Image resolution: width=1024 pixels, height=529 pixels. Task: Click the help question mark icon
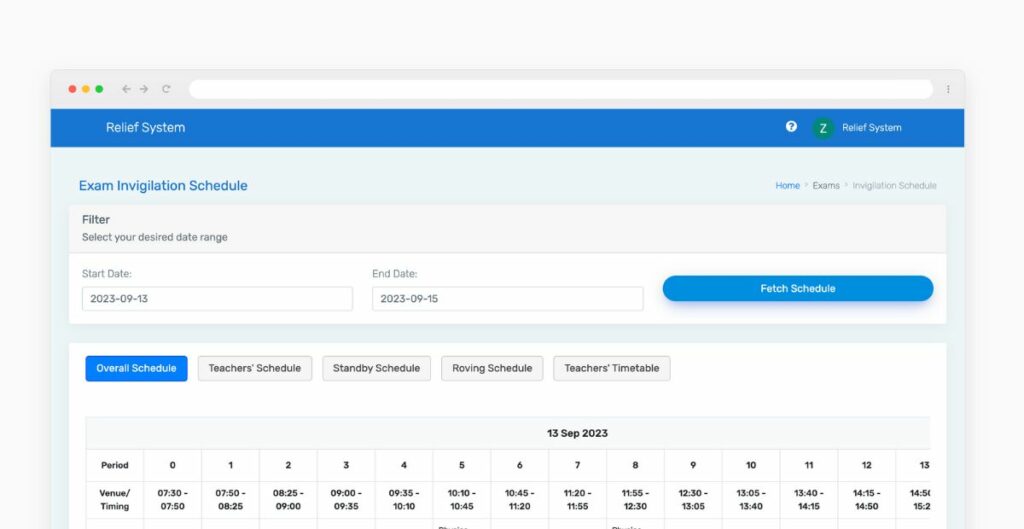click(791, 127)
